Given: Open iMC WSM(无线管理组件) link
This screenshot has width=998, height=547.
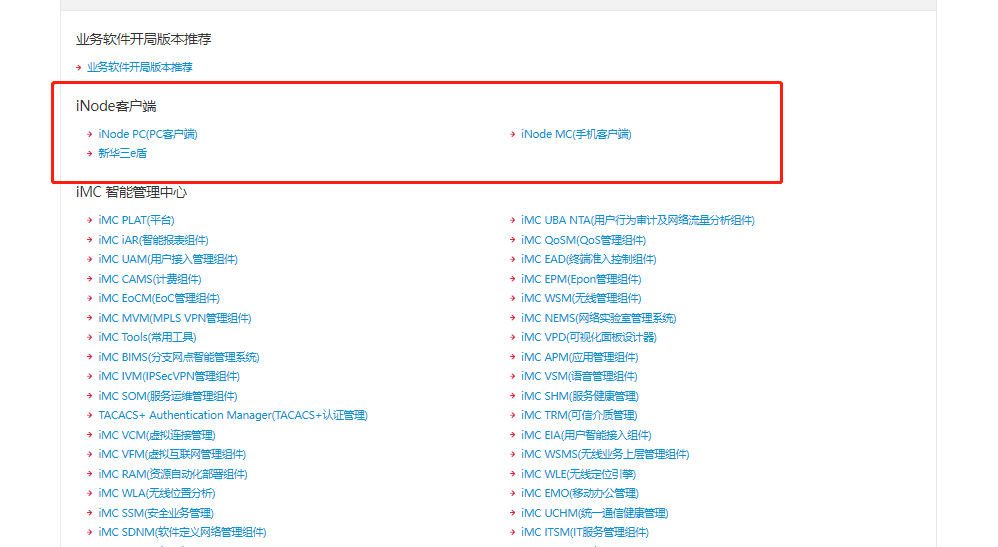Looking at the screenshot, I should point(581,298).
